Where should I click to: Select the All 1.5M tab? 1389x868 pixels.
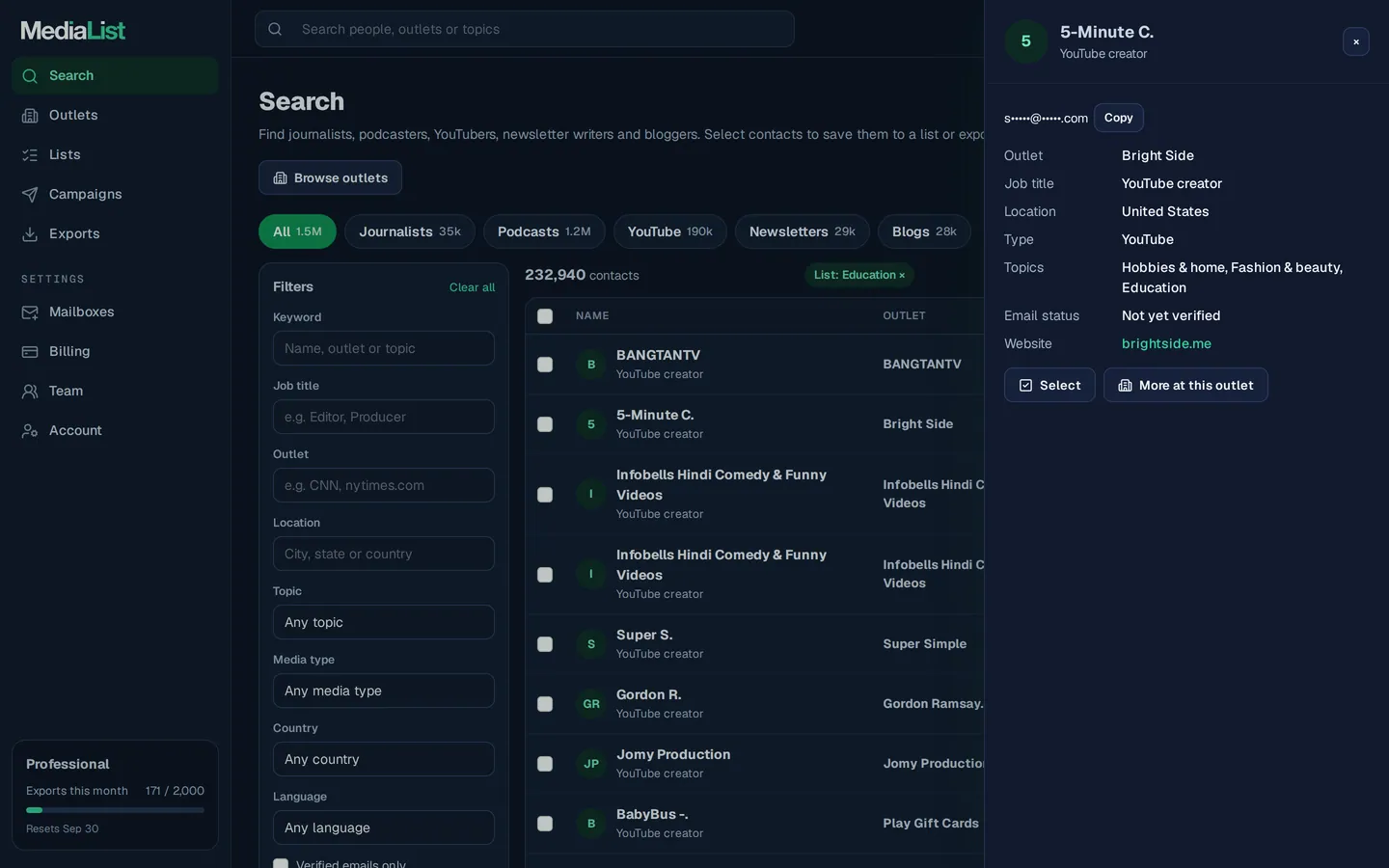(297, 231)
